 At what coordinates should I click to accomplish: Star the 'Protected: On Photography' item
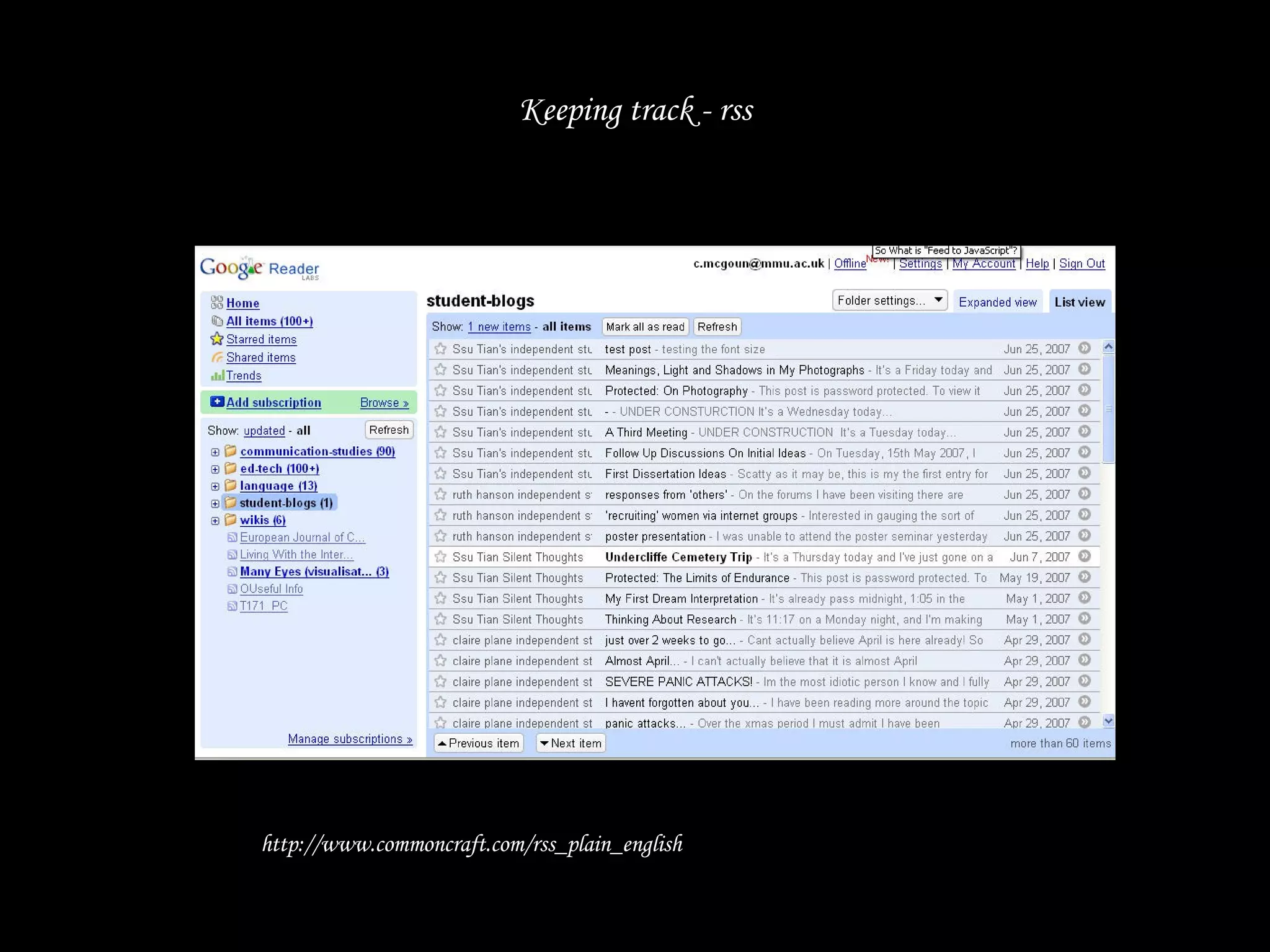click(x=440, y=390)
